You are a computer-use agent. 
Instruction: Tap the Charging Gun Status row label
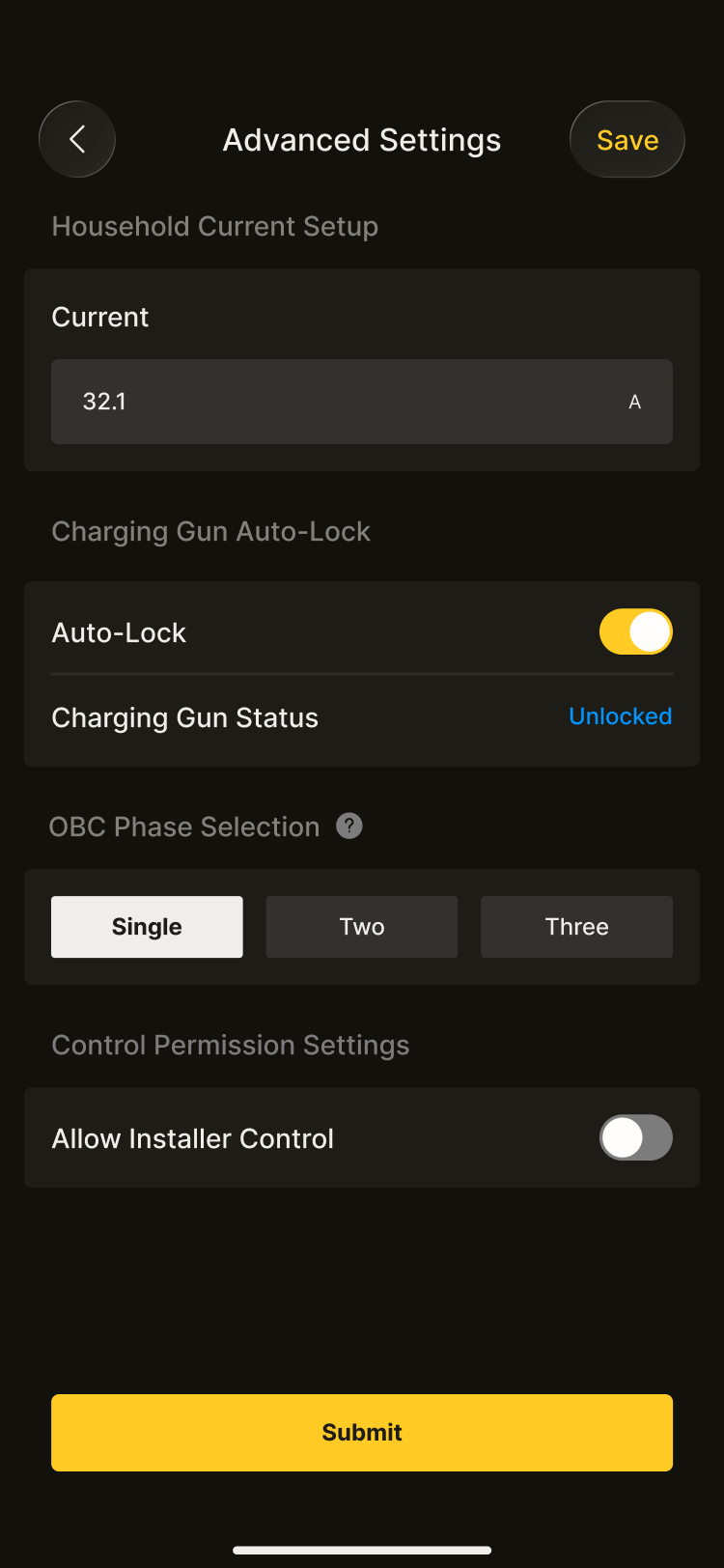pyautogui.click(x=184, y=717)
